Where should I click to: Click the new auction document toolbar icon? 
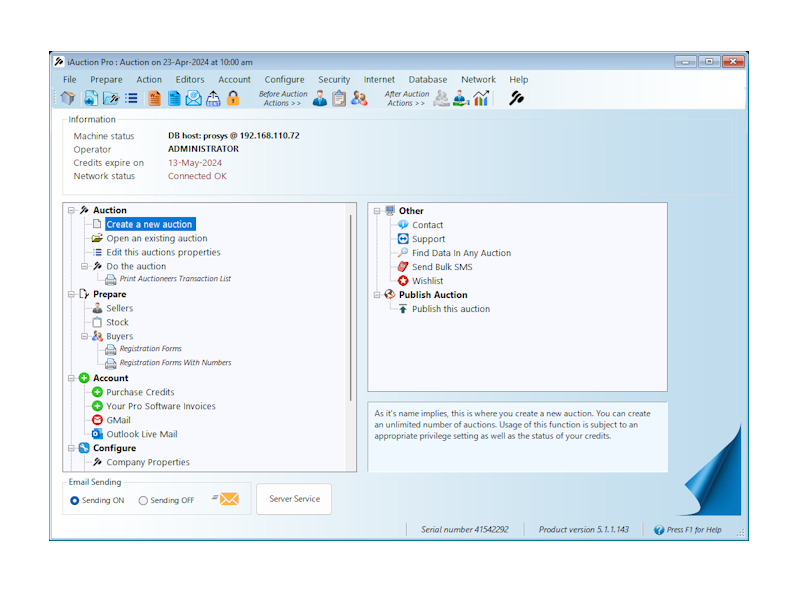point(91,98)
